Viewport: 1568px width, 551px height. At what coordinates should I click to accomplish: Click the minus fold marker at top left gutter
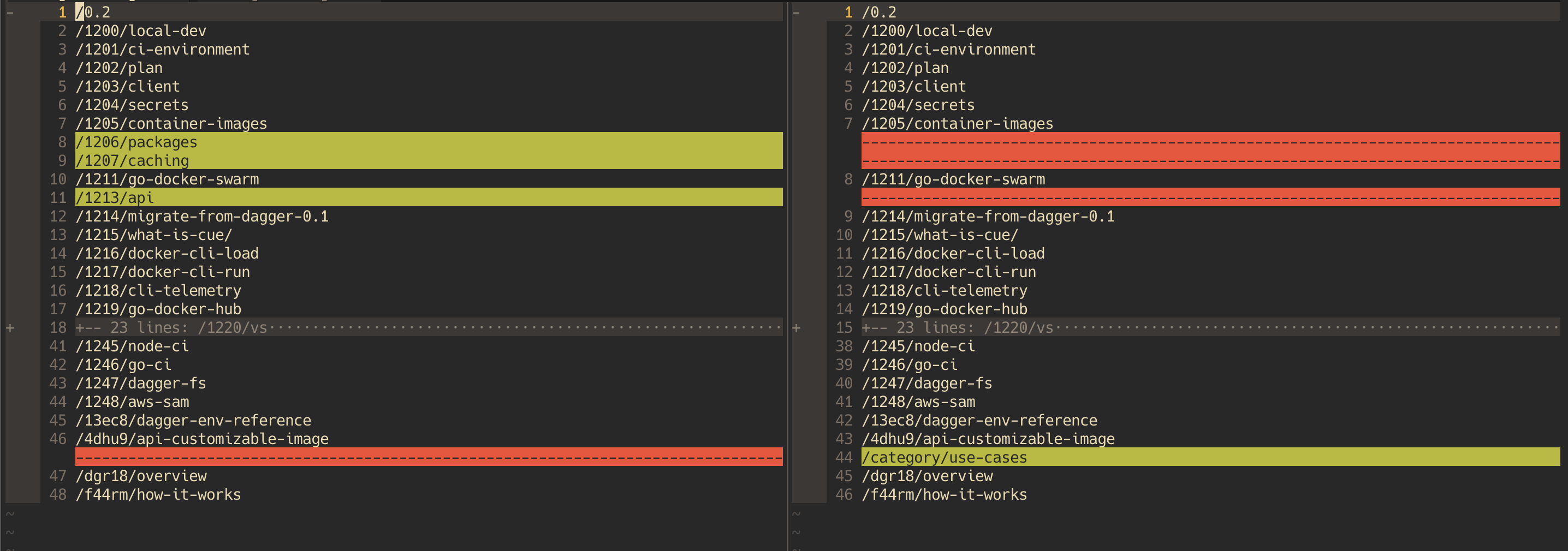click(10, 11)
